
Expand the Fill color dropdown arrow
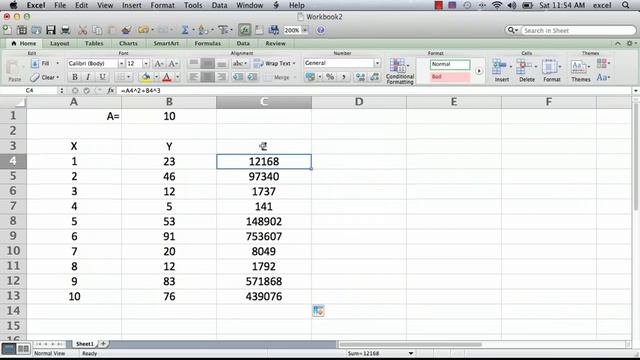156,77
